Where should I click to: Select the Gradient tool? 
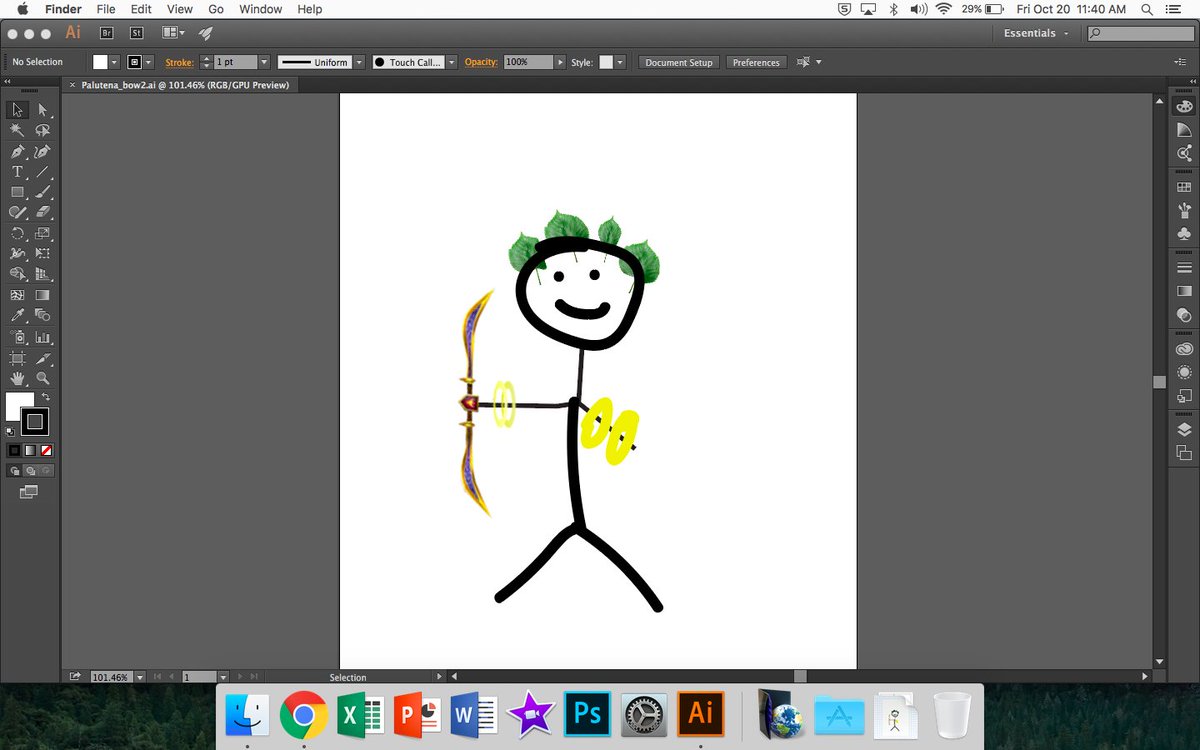tap(43, 296)
